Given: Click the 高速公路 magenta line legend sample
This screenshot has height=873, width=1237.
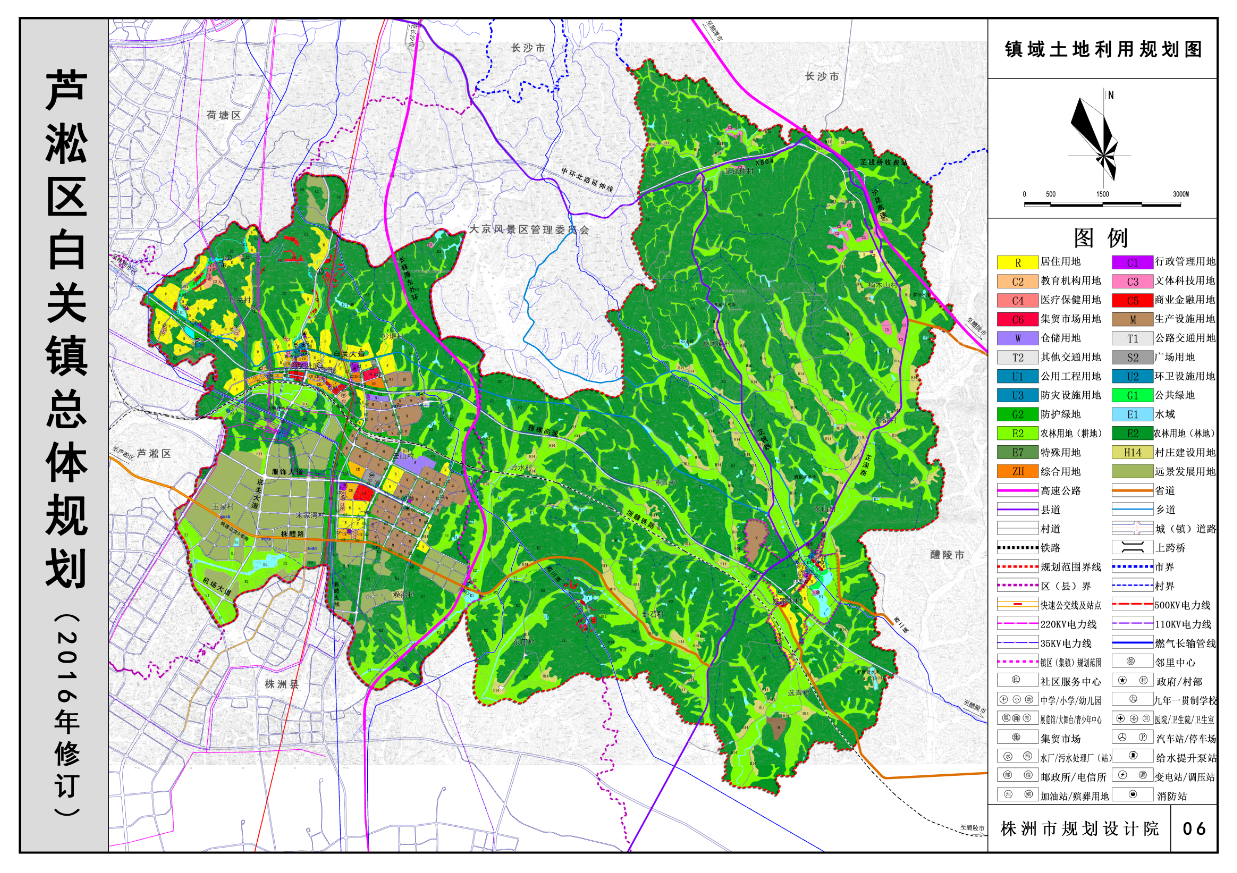Looking at the screenshot, I should pyautogui.click(x=1017, y=491).
